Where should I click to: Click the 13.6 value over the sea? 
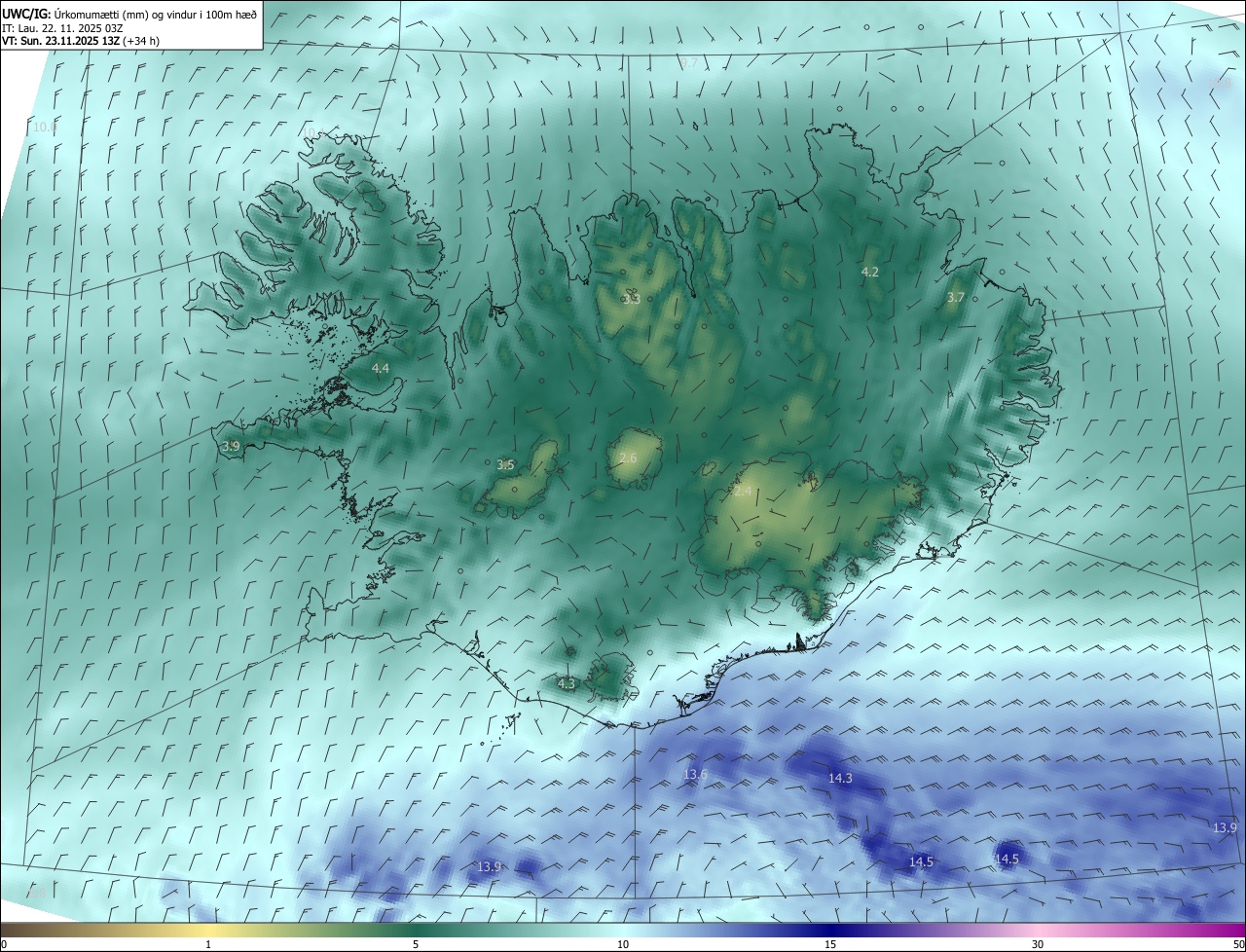tap(695, 774)
